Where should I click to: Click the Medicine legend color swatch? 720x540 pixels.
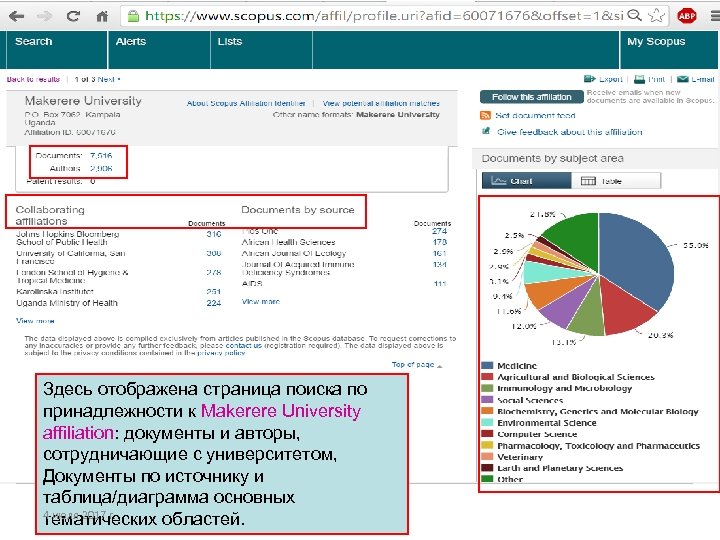(x=487, y=366)
